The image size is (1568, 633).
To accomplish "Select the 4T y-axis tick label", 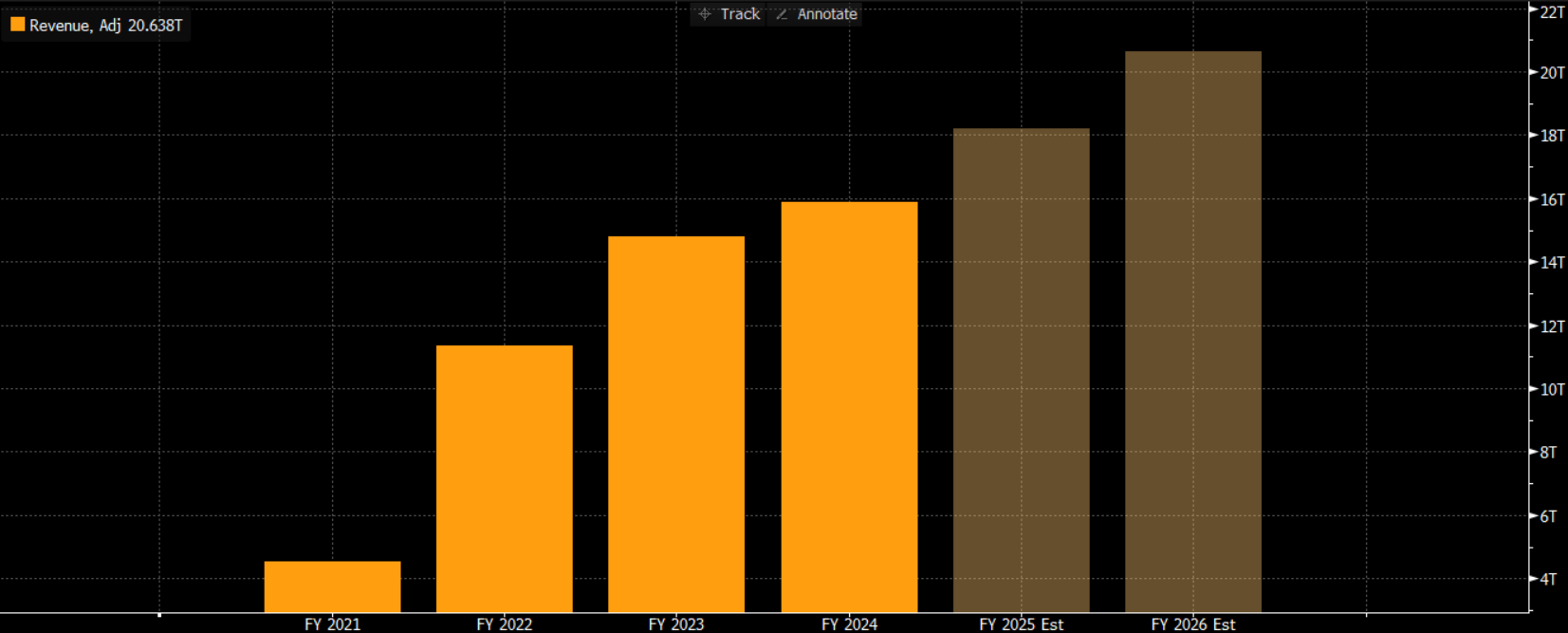I will coord(1548,579).
